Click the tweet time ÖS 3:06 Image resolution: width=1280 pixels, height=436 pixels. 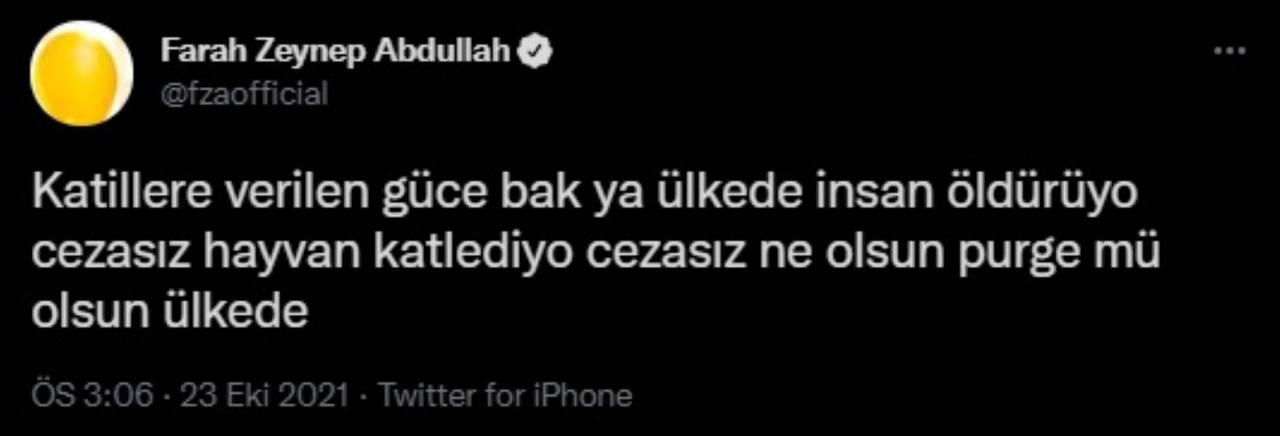(x=92, y=395)
